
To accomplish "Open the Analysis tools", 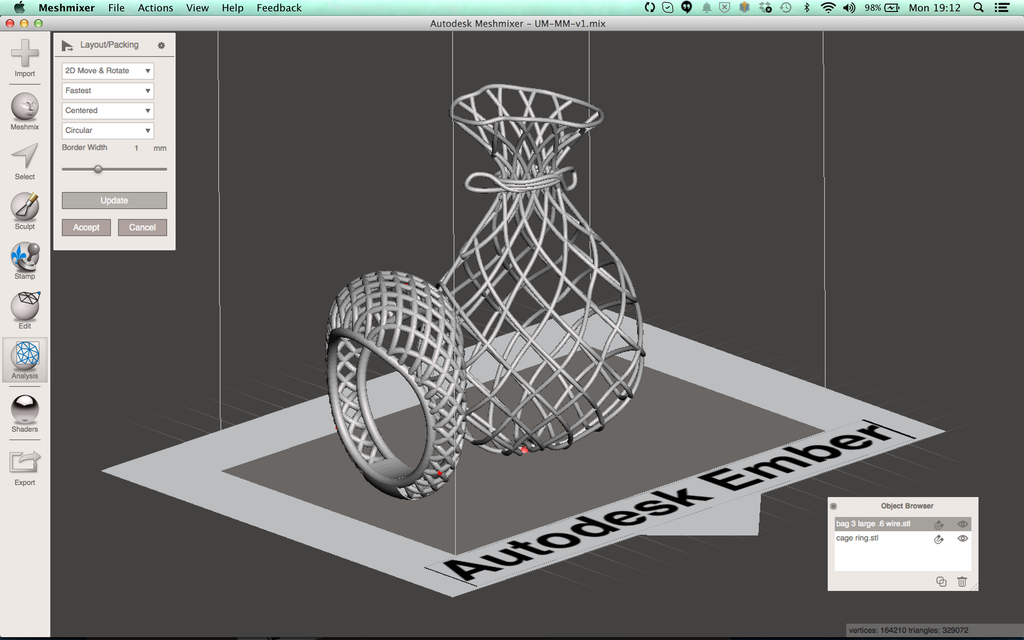I will tap(25, 360).
